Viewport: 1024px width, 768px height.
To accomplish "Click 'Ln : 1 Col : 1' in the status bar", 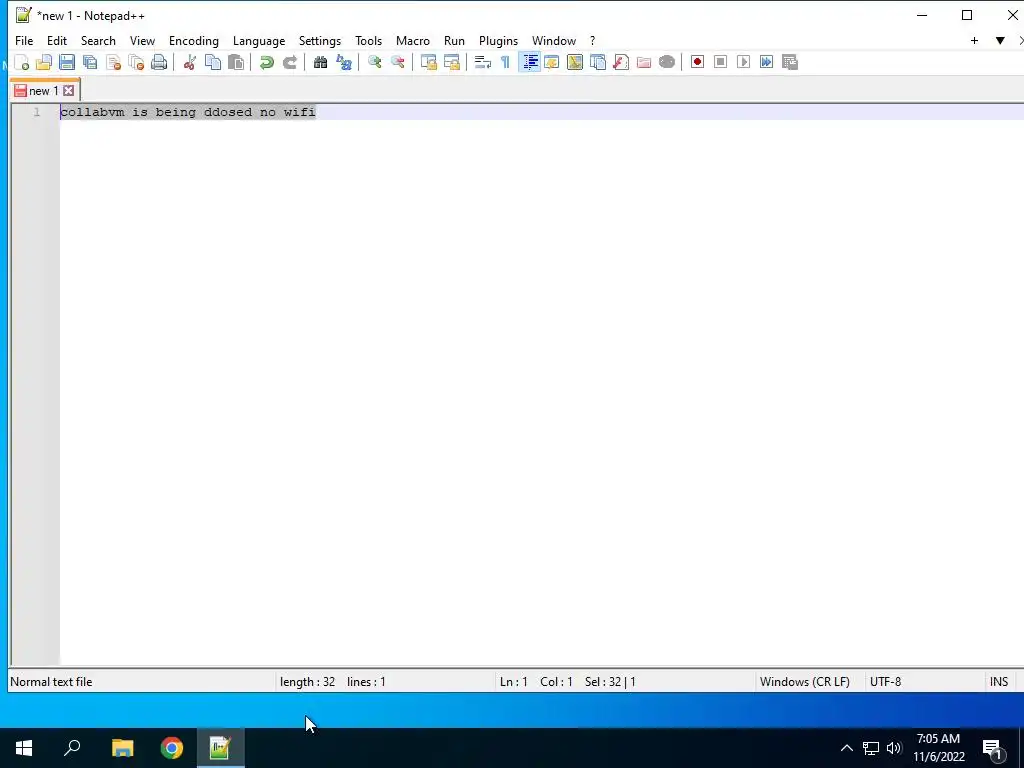I will point(536,682).
